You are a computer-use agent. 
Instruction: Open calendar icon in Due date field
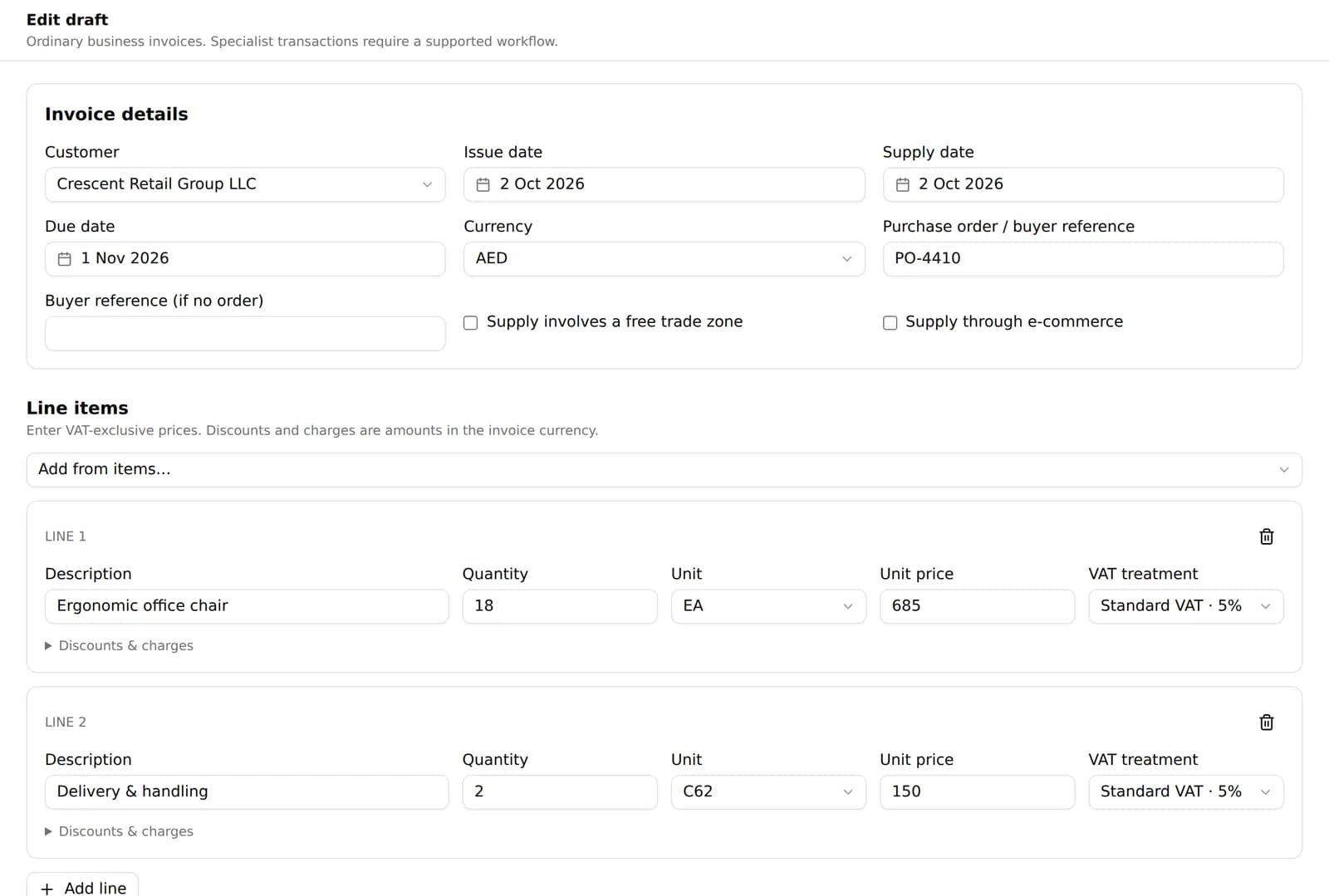coord(64,259)
